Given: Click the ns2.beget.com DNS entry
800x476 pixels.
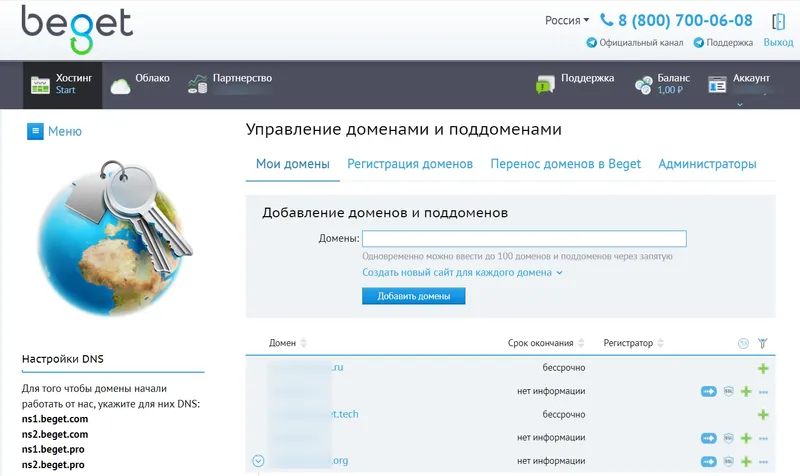Looking at the screenshot, I should (x=55, y=434).
